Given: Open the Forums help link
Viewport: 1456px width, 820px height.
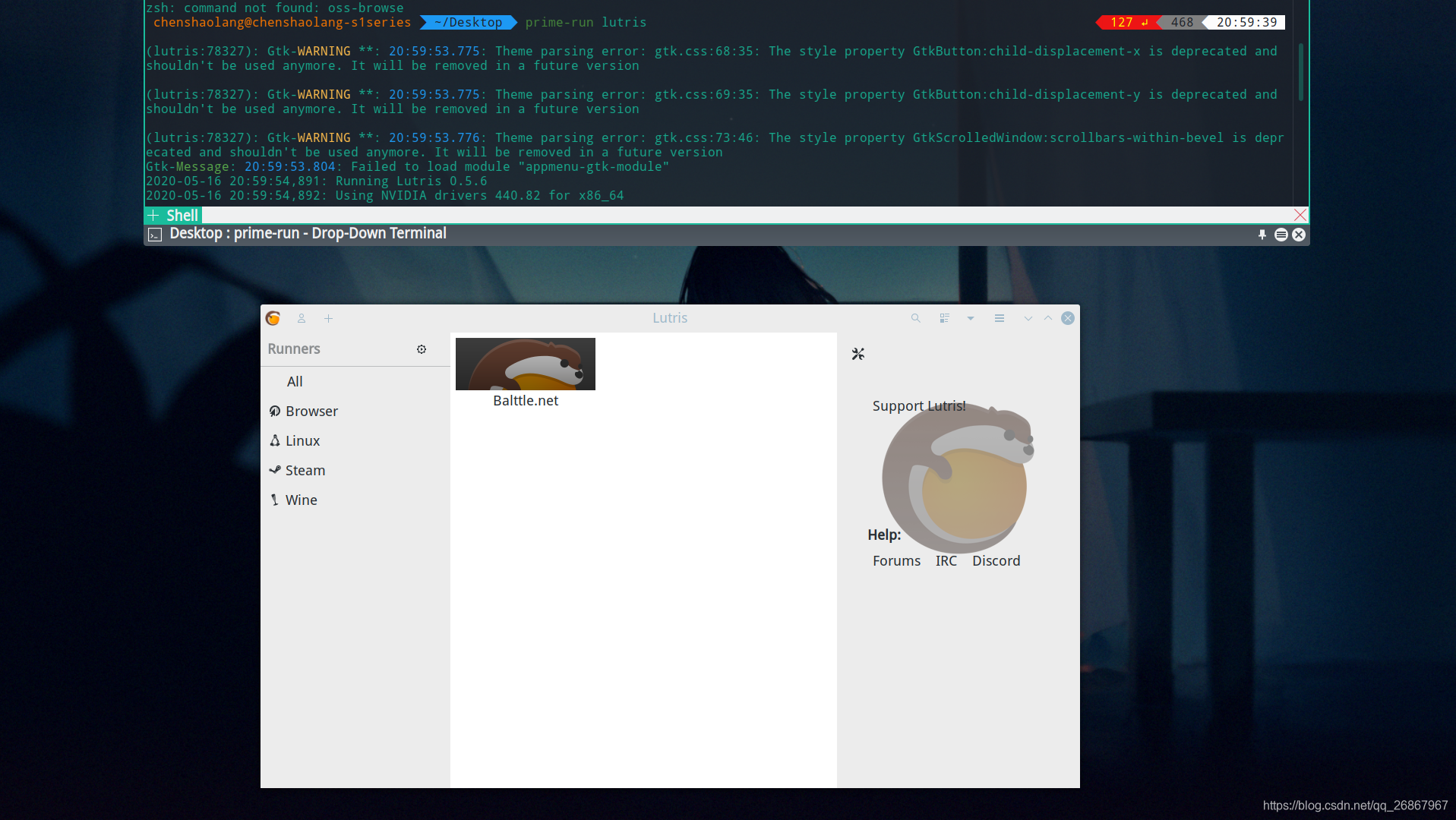Looking at the screenshot, I should 896,561.
